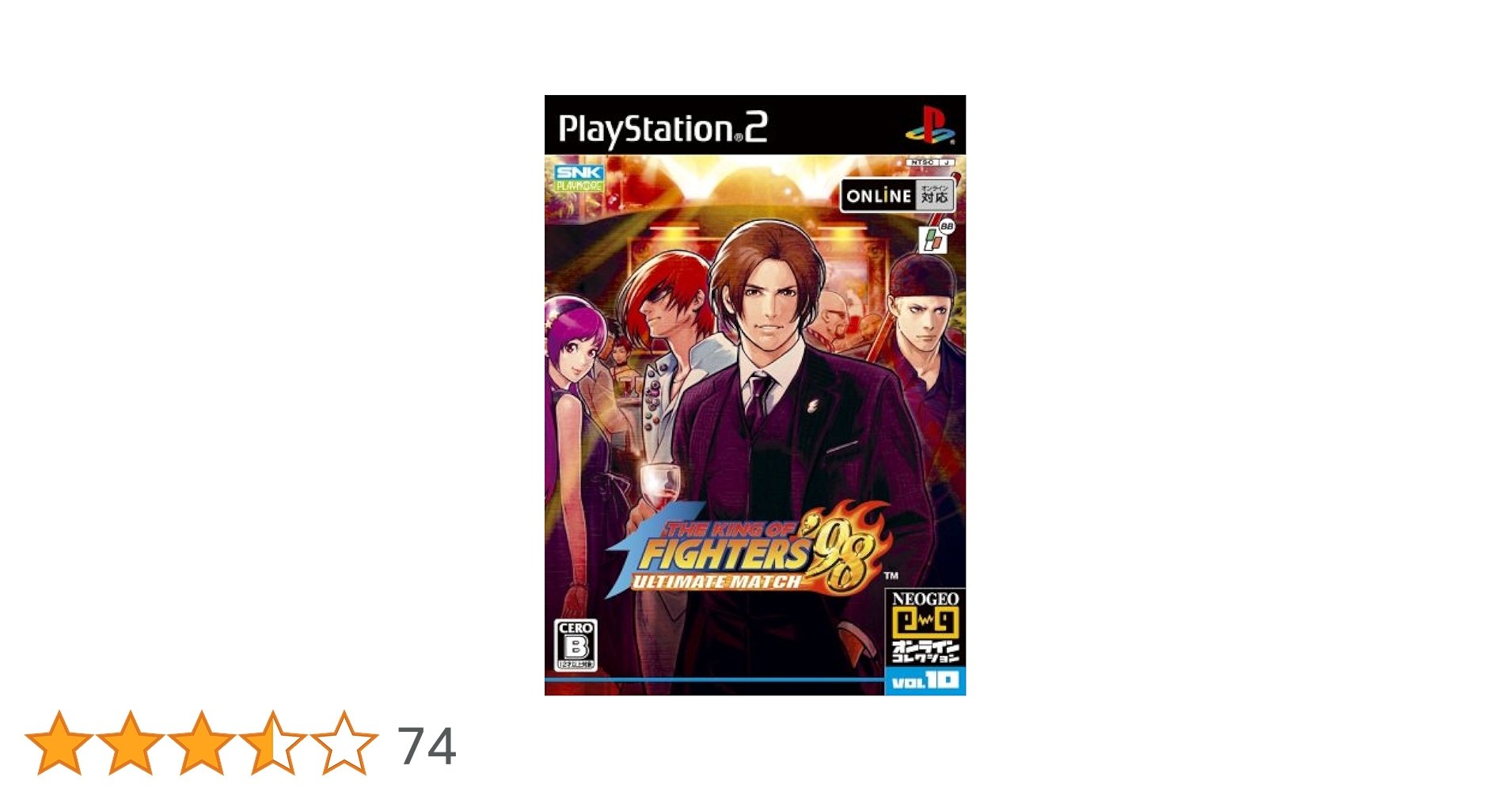1512x792 pixels.
Task: Open the 74 reviews count
Action: [x=427, y=746]
